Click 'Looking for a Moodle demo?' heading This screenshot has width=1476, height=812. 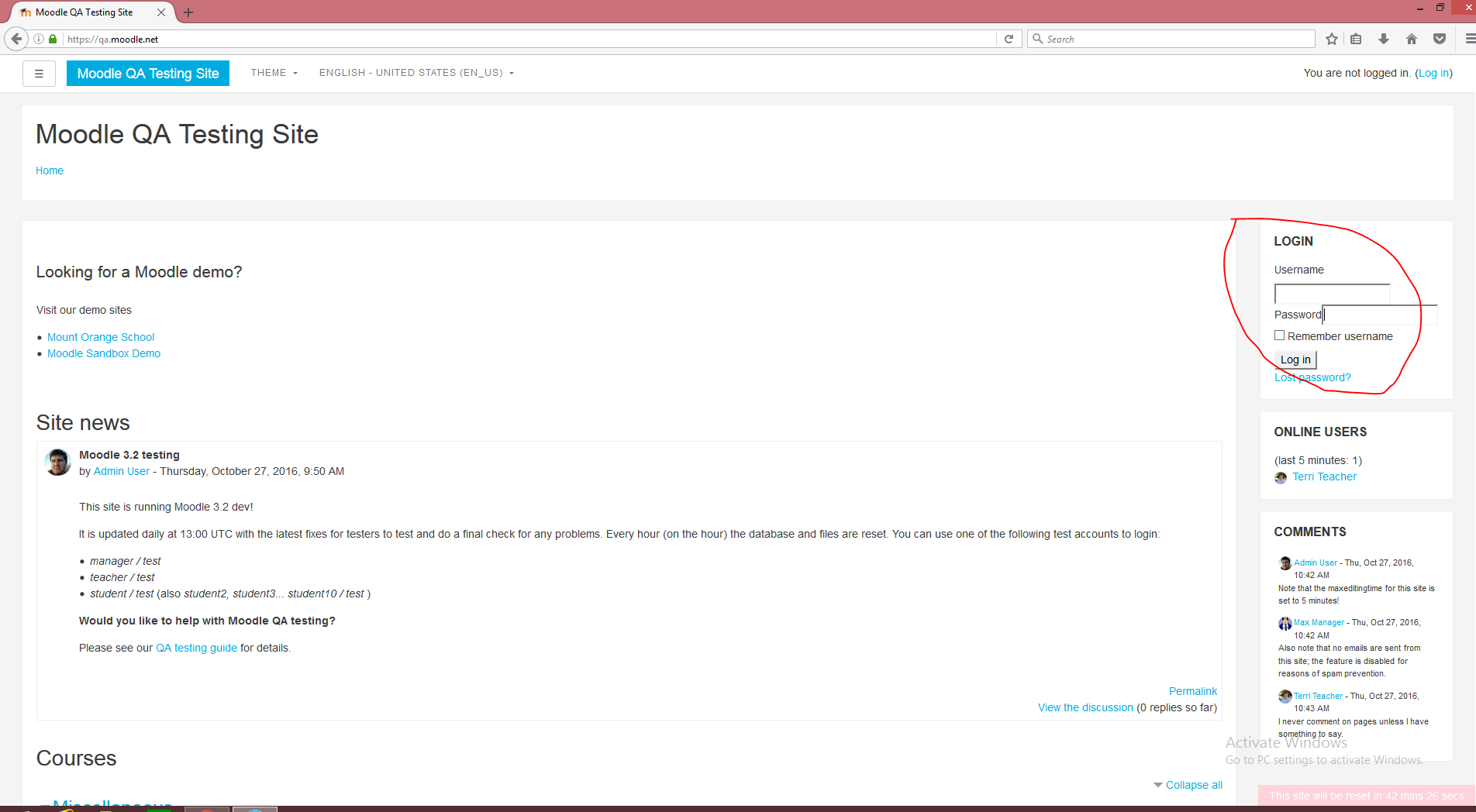139,272
